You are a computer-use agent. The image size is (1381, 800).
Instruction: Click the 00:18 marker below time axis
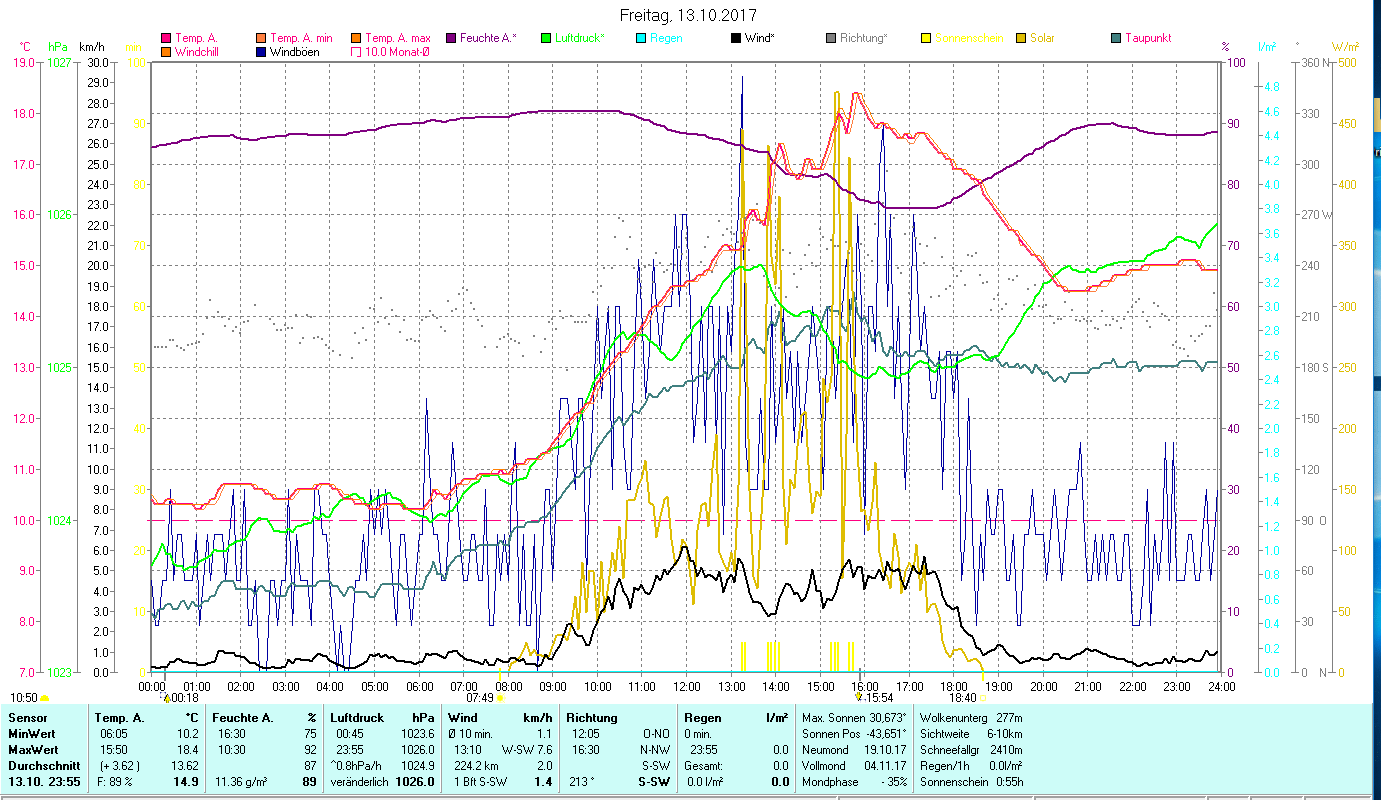pyautogui.click(x=183, y=698)
